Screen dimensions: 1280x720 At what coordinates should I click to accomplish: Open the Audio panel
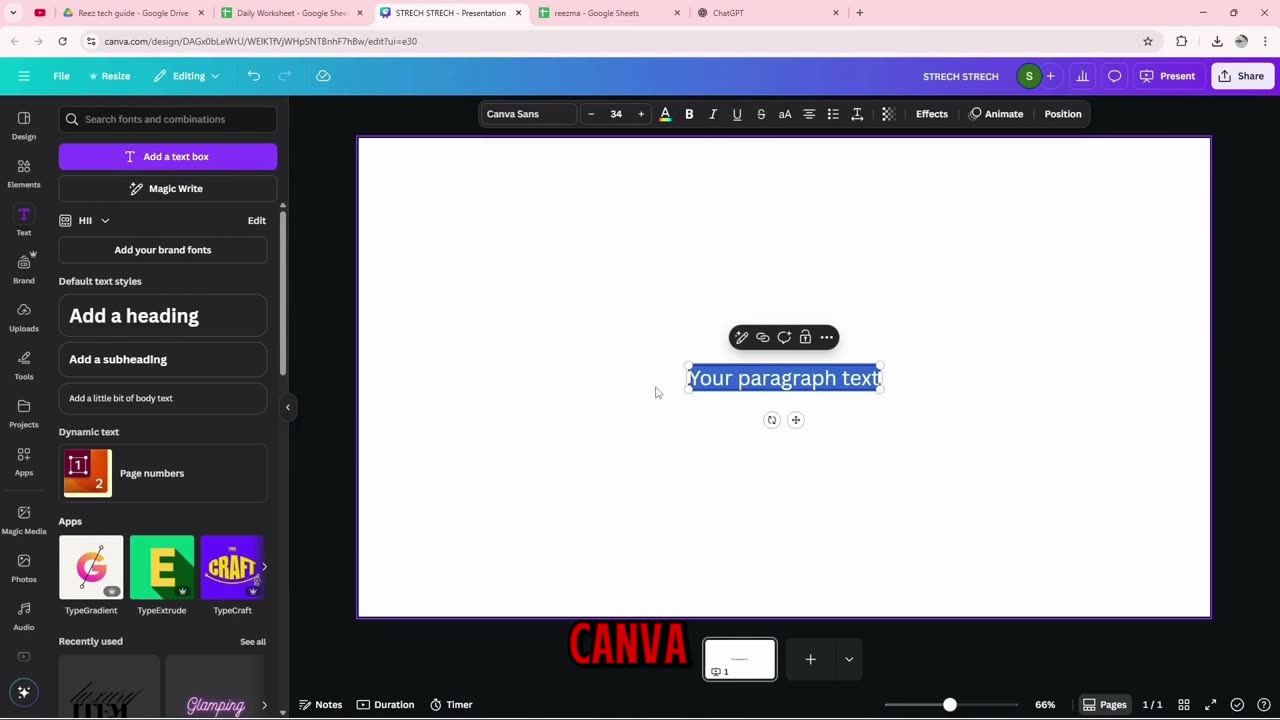point(24,615)
